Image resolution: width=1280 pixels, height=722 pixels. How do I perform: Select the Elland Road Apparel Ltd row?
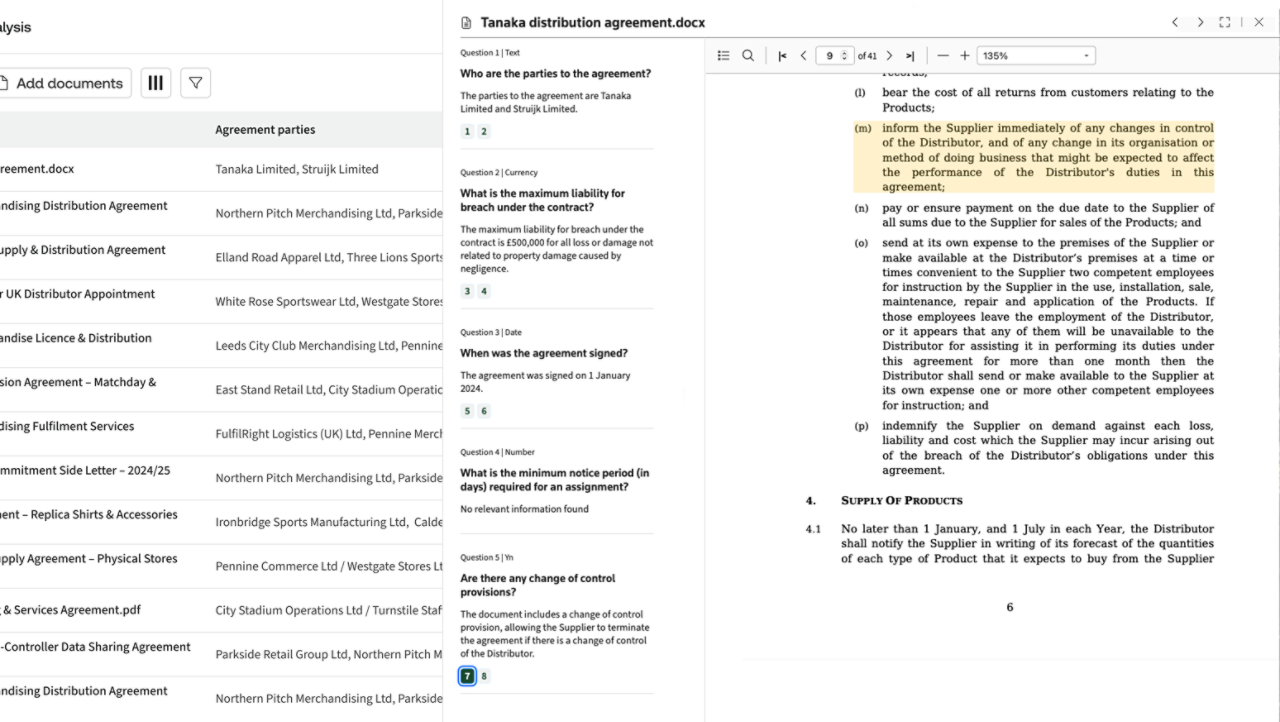tap(328, 257)
